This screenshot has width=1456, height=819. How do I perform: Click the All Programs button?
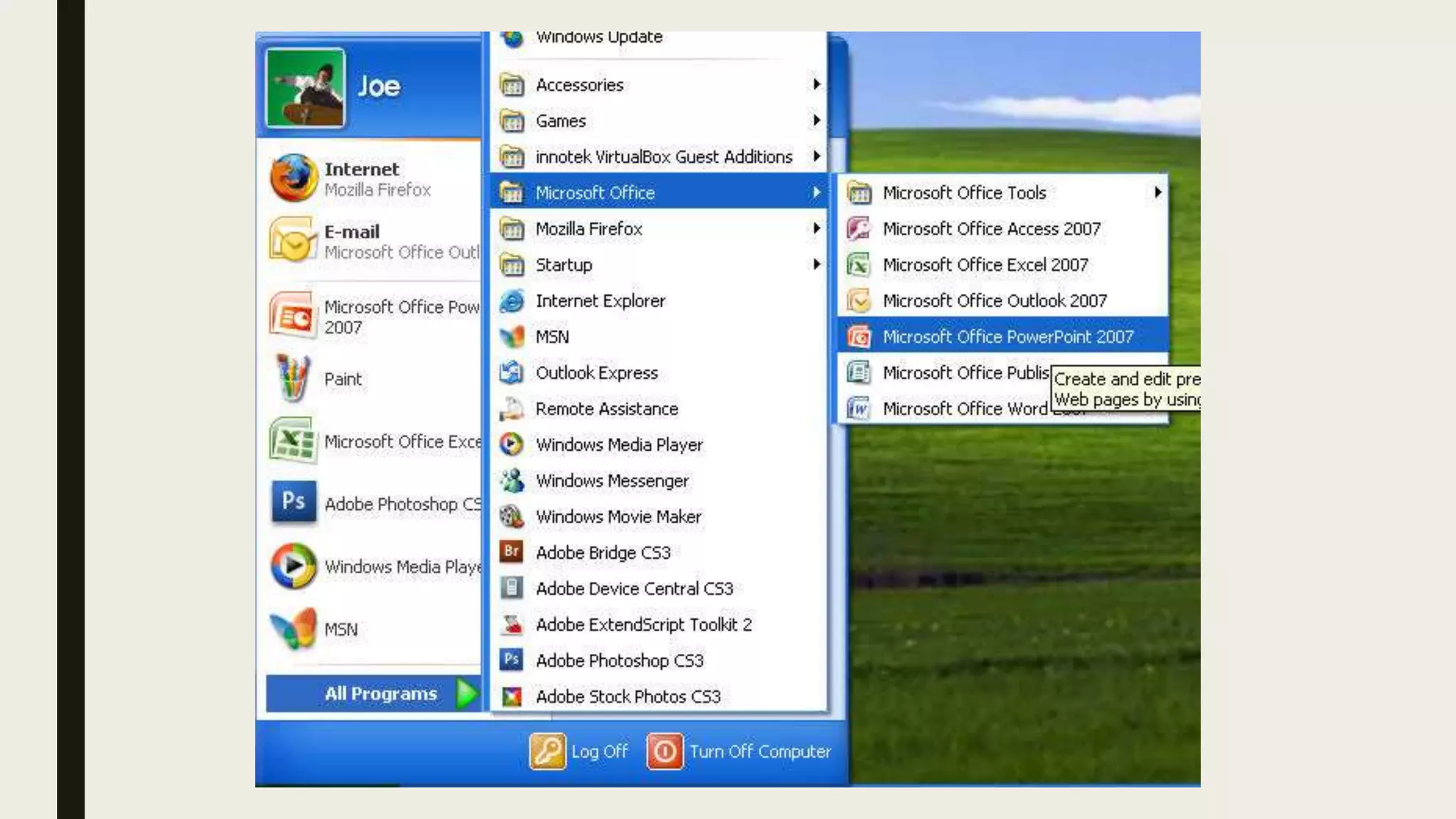click(380, 693)
